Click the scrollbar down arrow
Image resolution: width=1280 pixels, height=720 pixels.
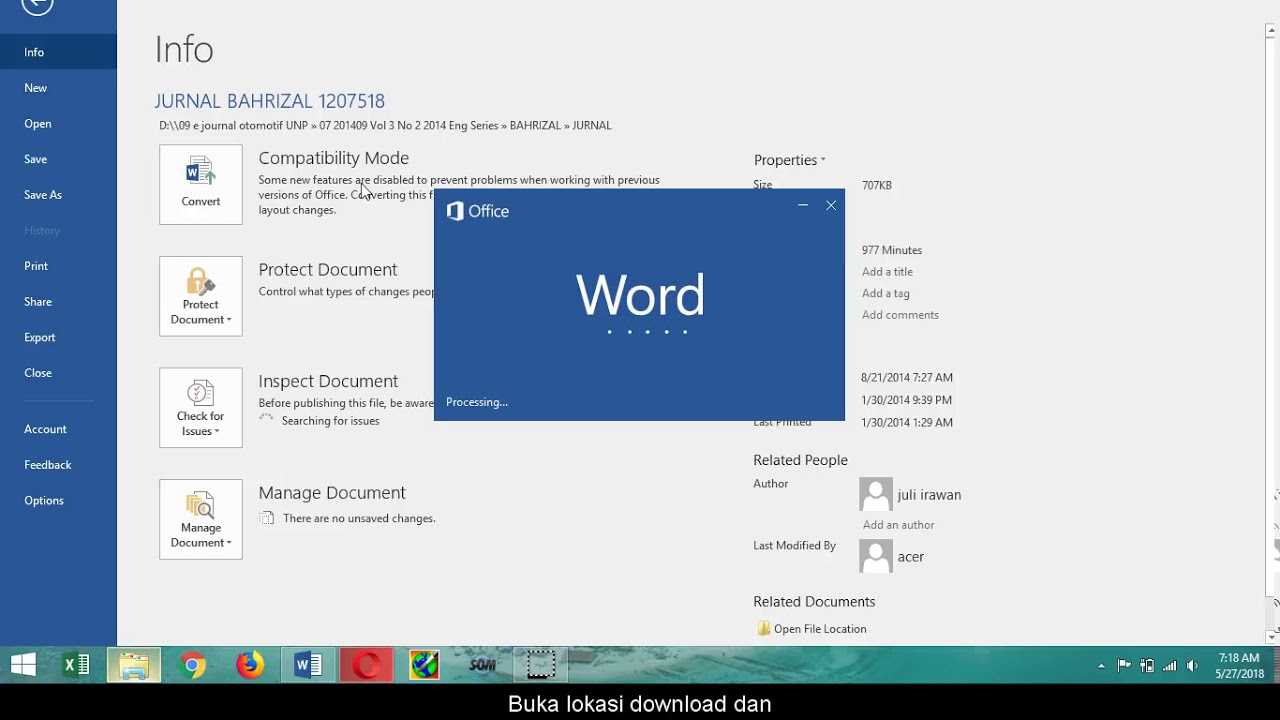pyautogui.click(x=1271, y=637)
